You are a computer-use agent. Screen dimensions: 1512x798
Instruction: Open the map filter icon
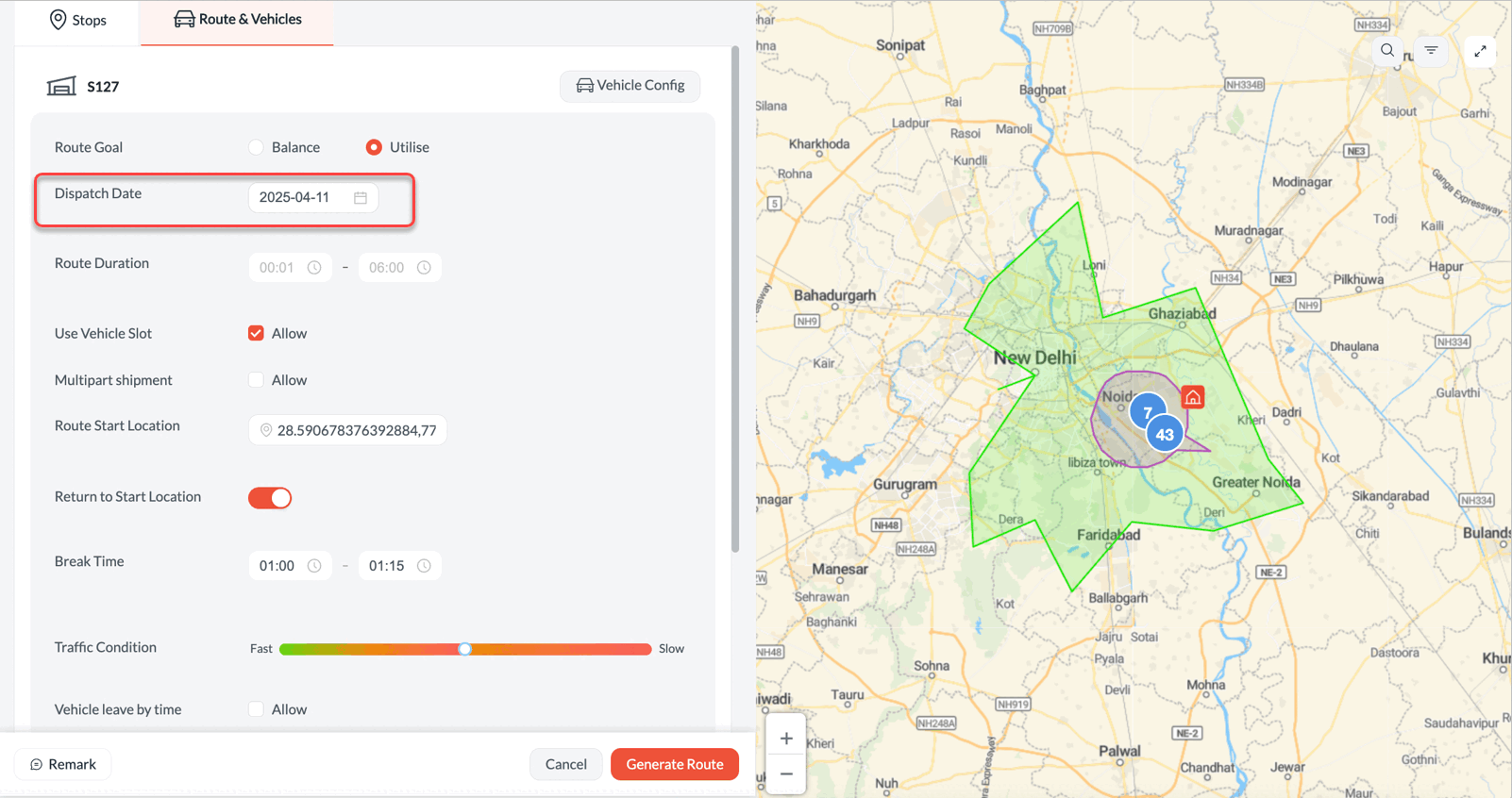(1432, 51)
